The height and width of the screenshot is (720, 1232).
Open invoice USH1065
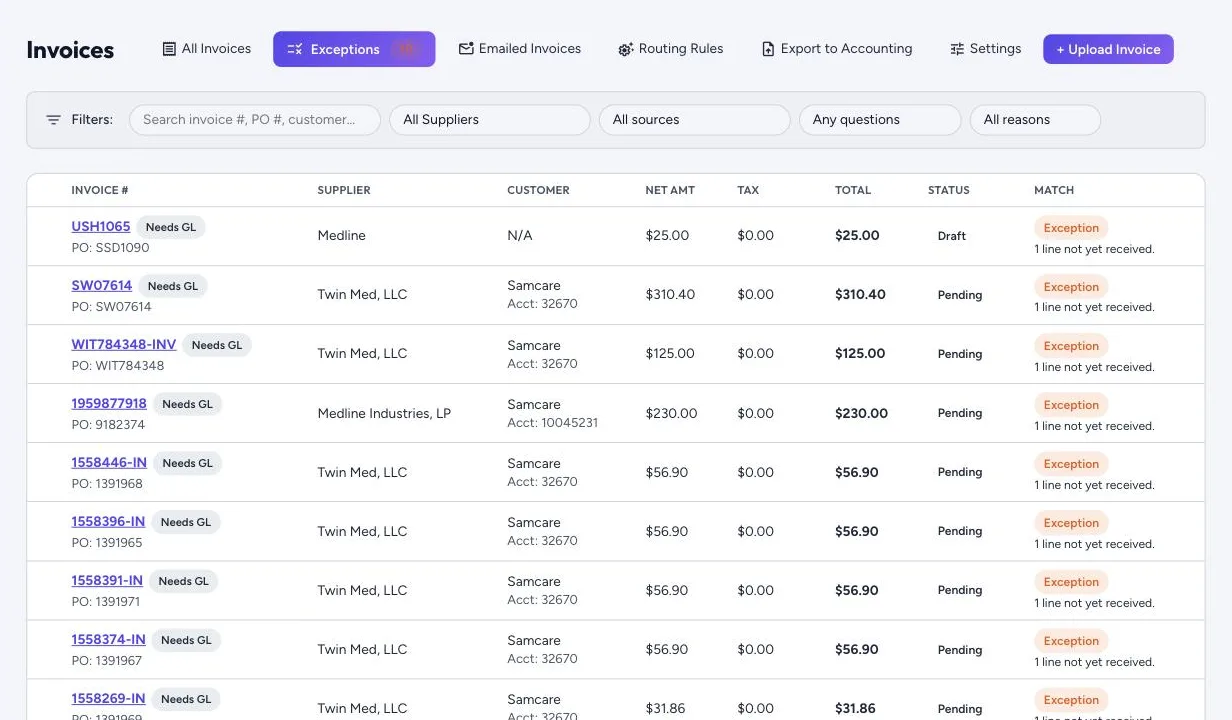(x=101, y=227)
